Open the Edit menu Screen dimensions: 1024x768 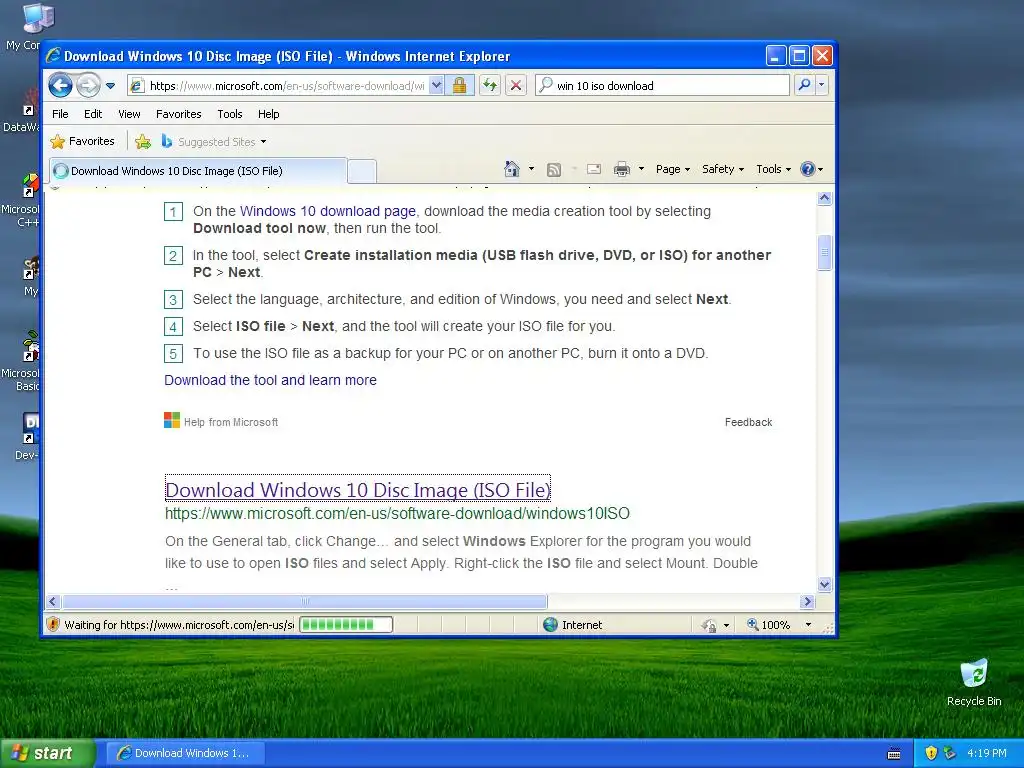pyautogui.click(x=93, y=114)
